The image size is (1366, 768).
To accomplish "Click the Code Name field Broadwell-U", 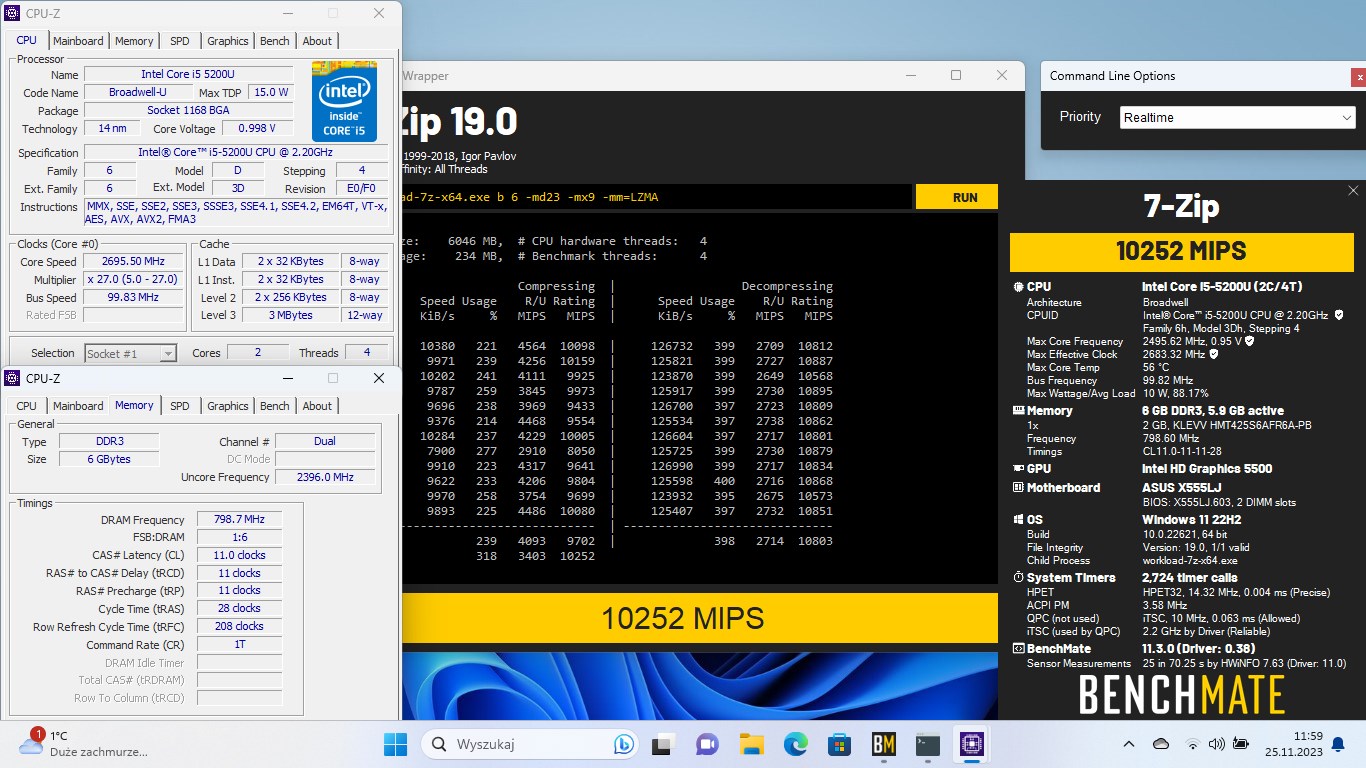I will click(138, 92).
